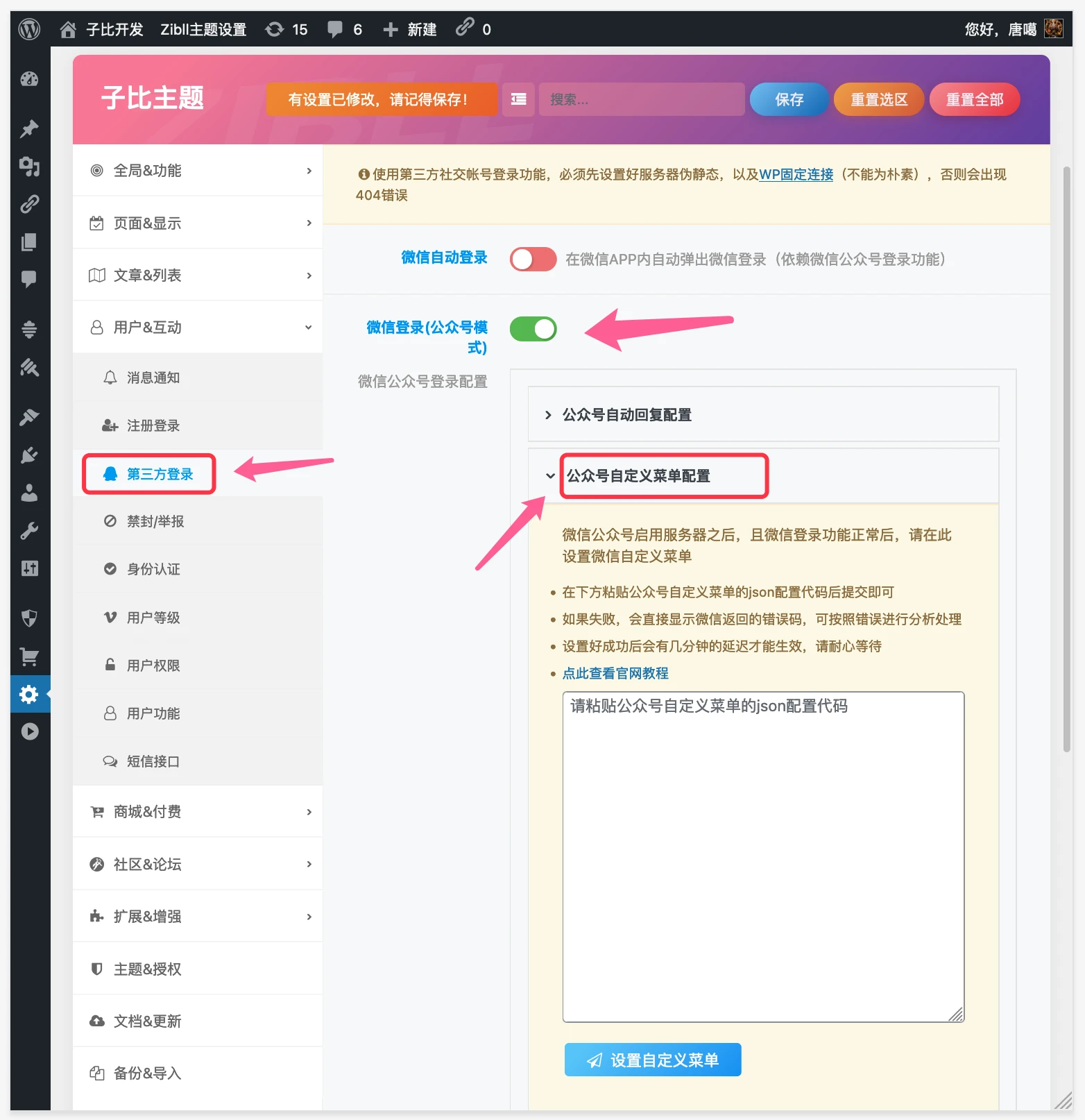Image resolution: width=1085 pixels, height=1120 pixels.
Task: Expand 页面&显示 section
Action: (198, 223)
